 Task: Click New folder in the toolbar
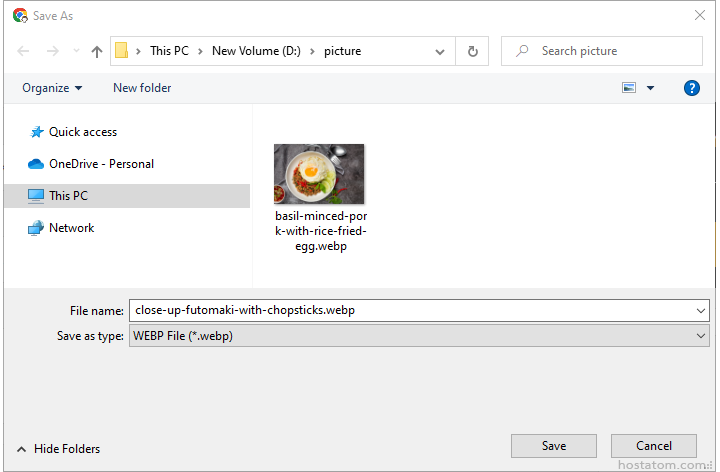[142, 88]
